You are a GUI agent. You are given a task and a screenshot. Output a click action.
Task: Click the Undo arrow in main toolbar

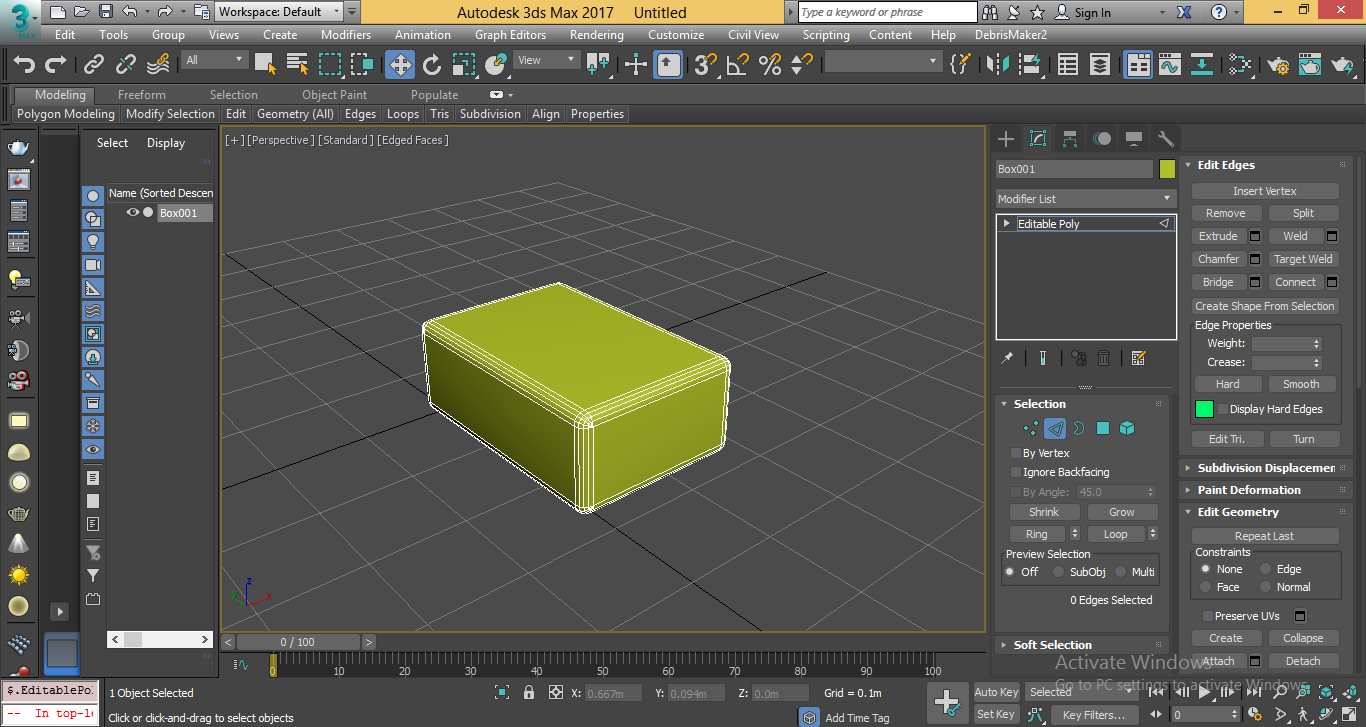click(x=24, y=65)
